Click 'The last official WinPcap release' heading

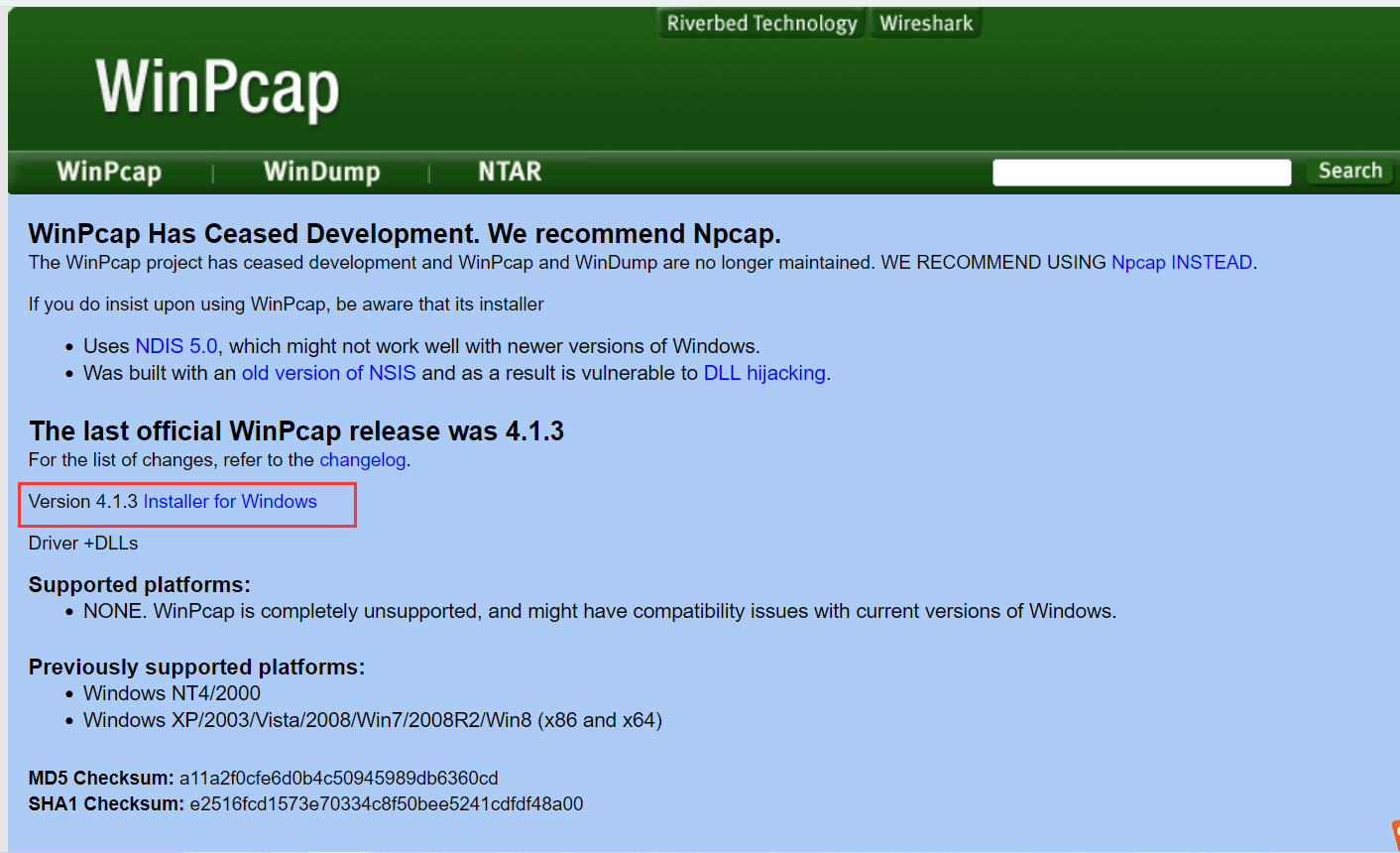click(296, 431)
